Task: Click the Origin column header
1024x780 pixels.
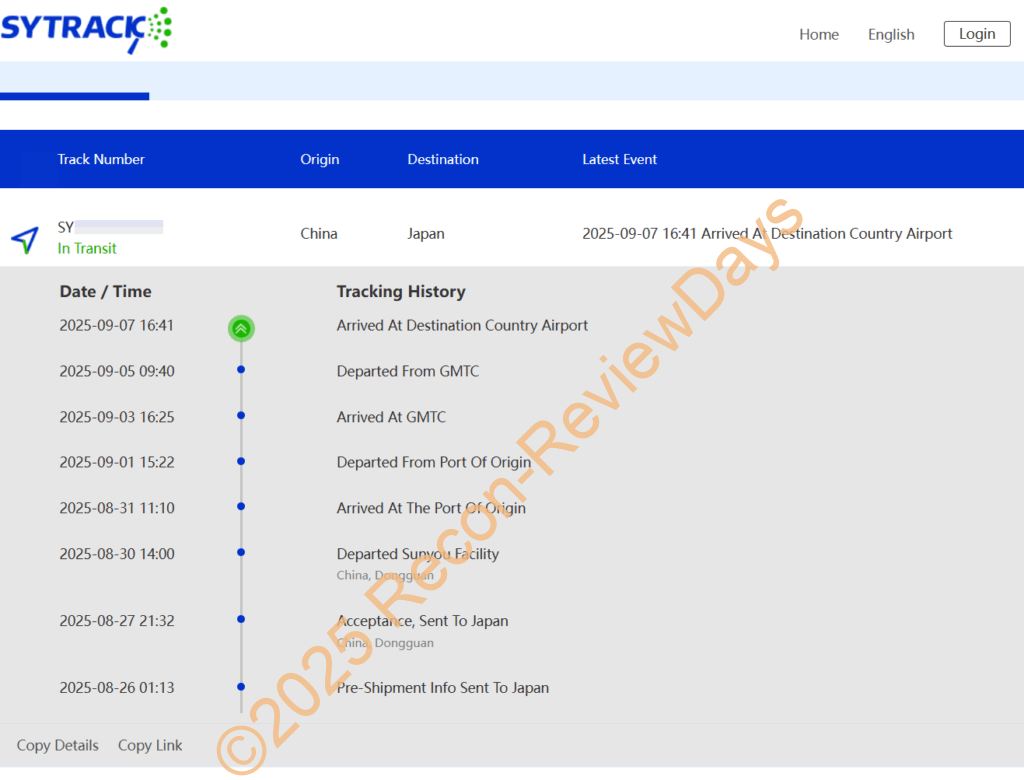Action: coord(319,159)
